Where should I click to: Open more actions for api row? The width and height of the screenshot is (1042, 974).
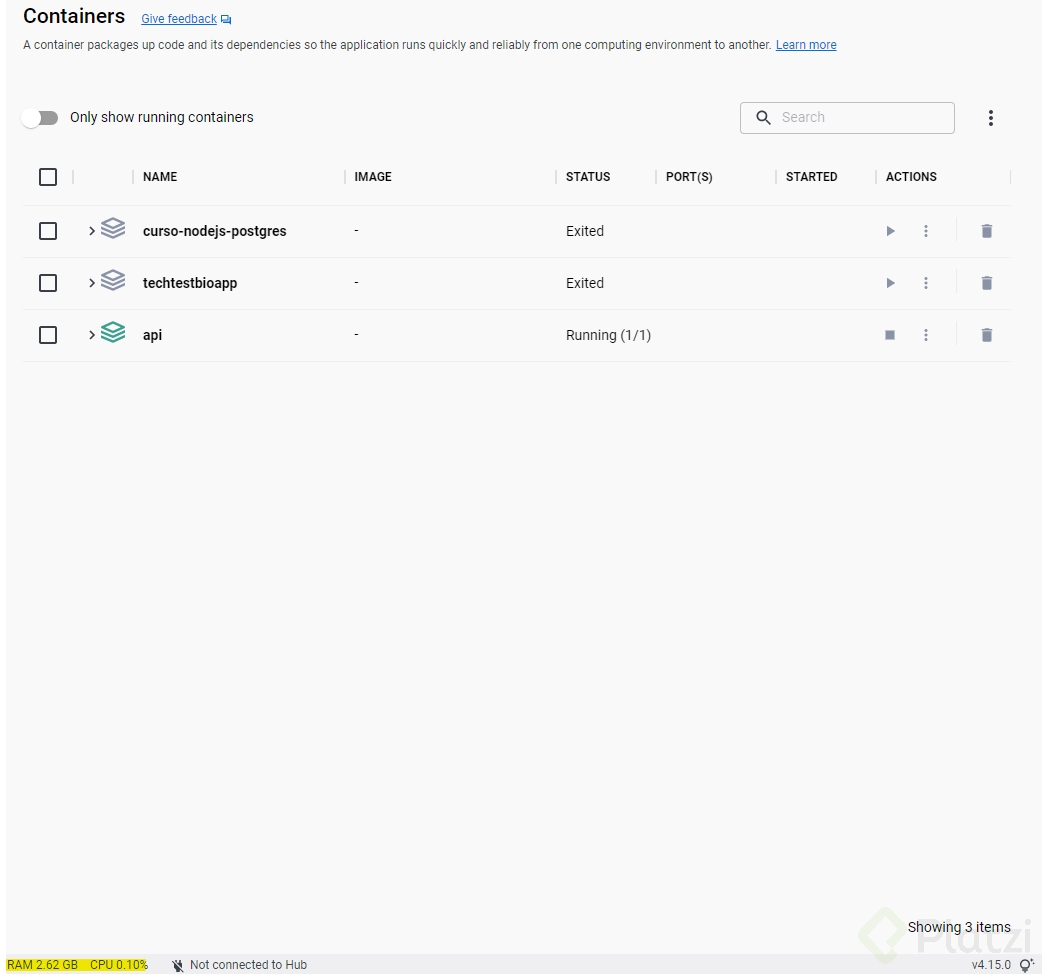pyautogui.click(x=926, y=335)
